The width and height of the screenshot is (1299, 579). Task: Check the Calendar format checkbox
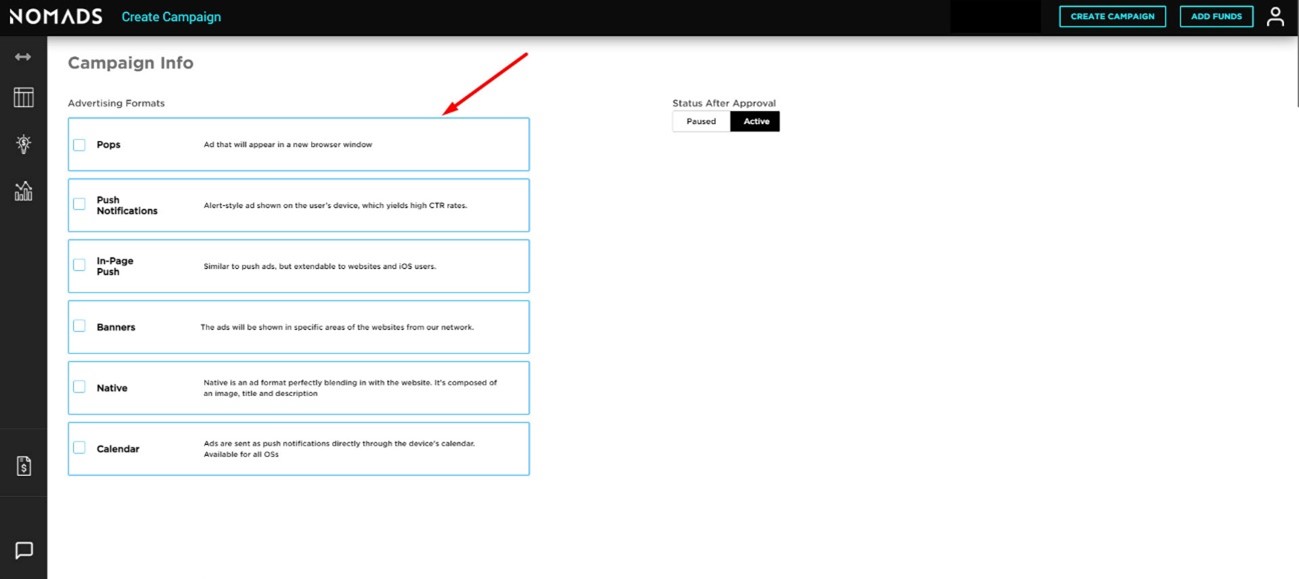[x=79, y=448]
